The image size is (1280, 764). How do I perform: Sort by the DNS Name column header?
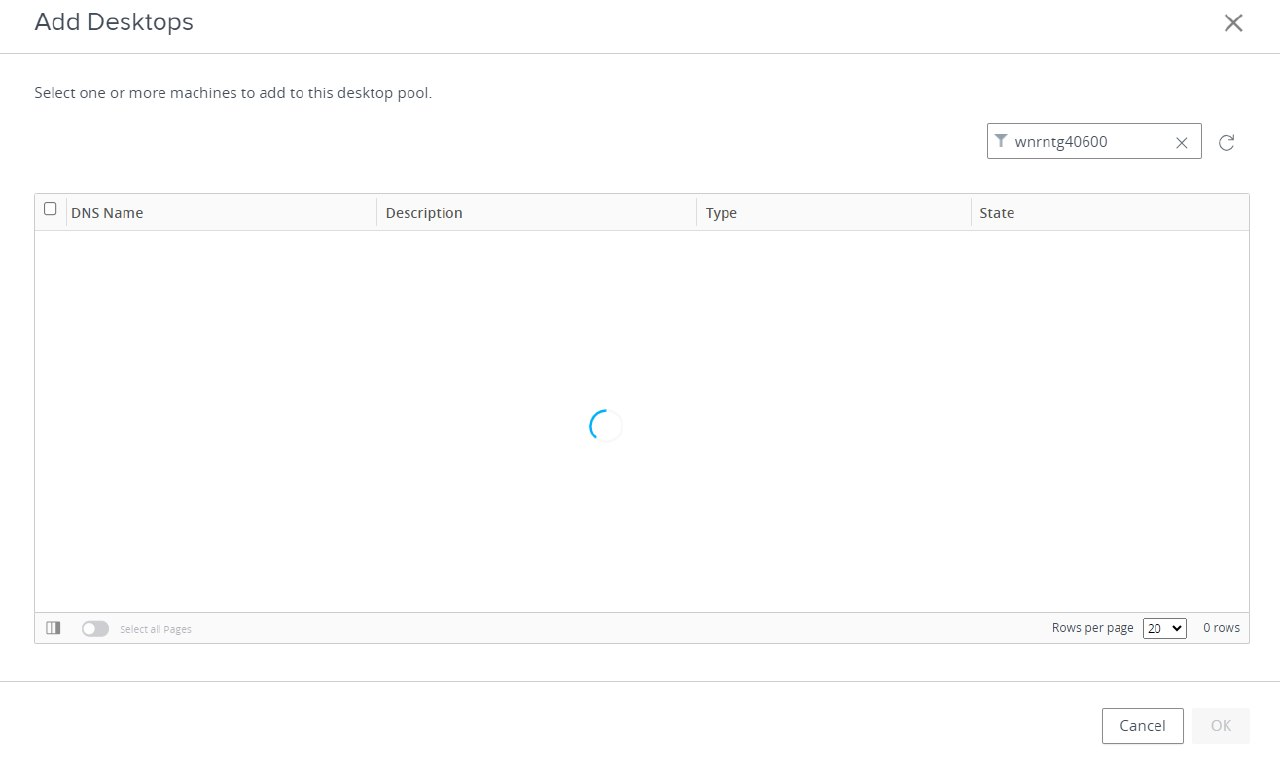107,213
